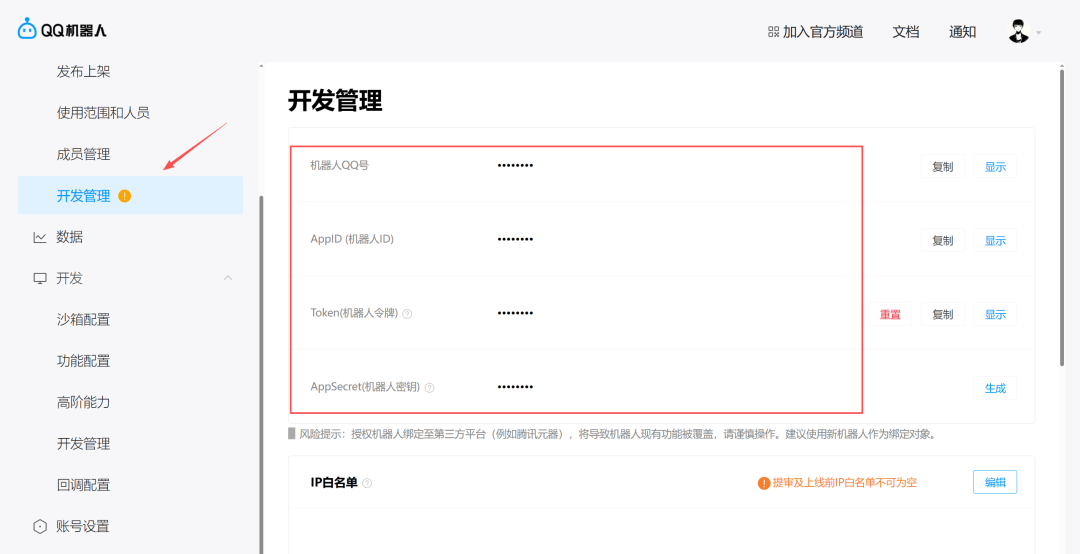Open 文档 in the top navigation
Screen dimensions: 1080x554
tap(905, 32)
